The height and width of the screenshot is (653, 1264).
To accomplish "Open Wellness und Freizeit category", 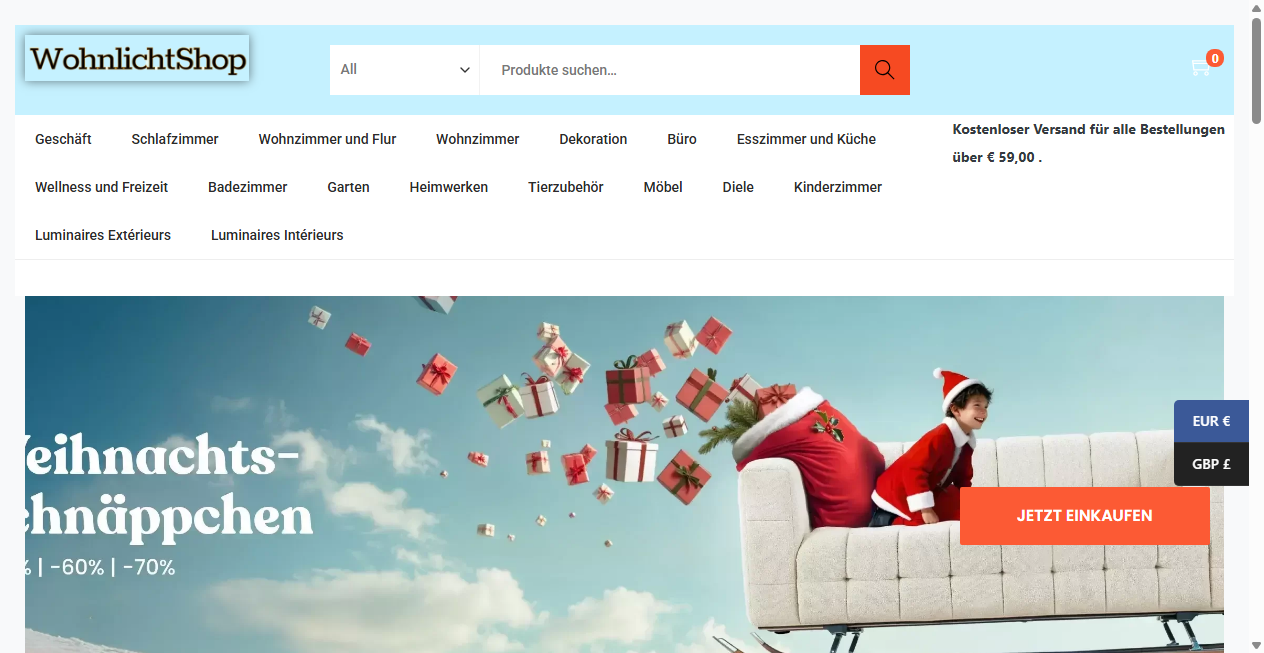I will [x=101, y=187].
